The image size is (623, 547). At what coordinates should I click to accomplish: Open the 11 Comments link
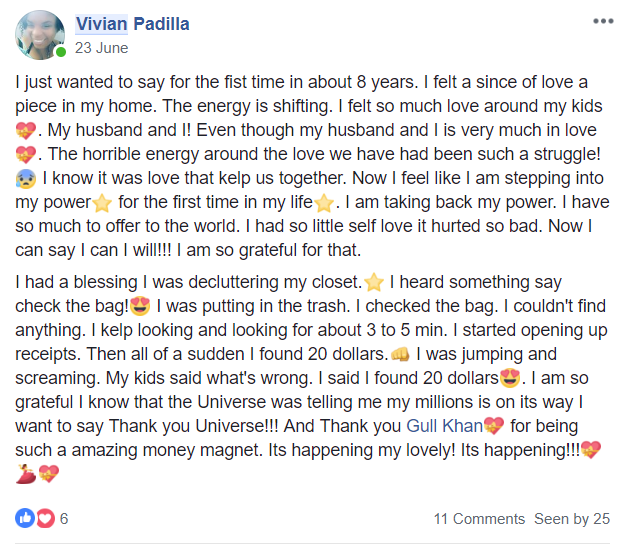(479, 519)
